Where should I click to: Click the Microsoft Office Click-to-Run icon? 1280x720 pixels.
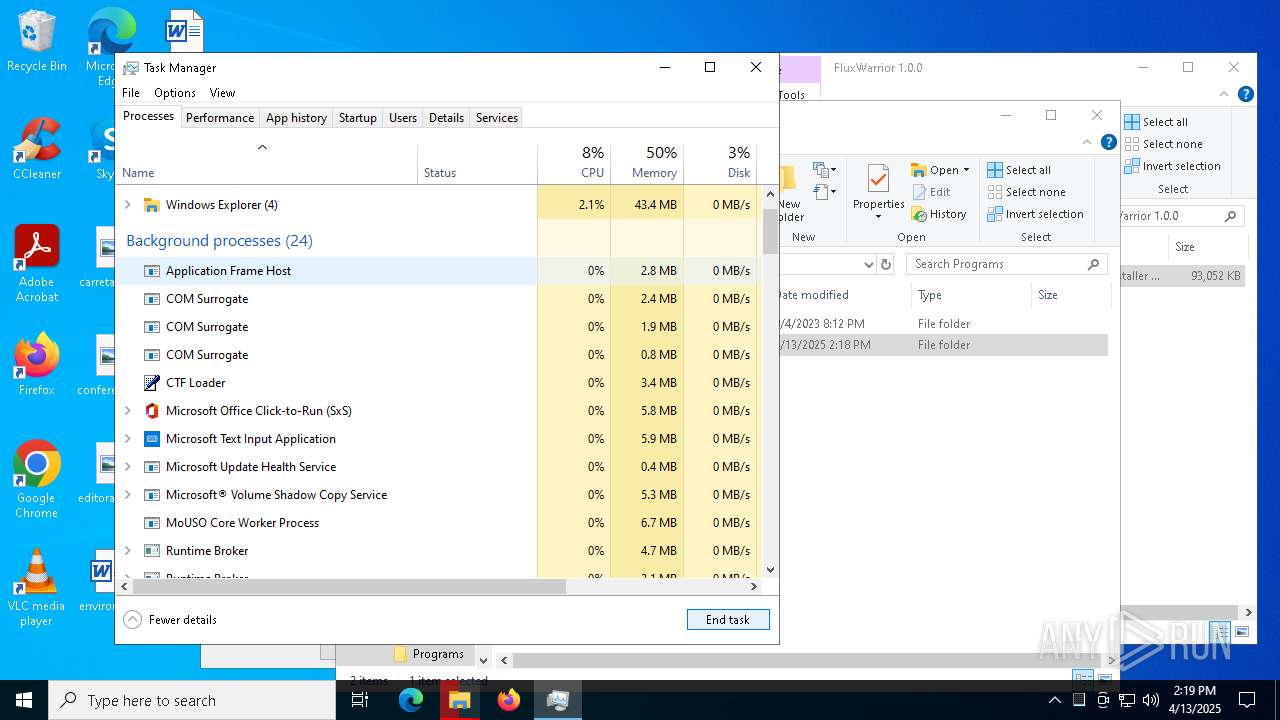click(152, 411)
